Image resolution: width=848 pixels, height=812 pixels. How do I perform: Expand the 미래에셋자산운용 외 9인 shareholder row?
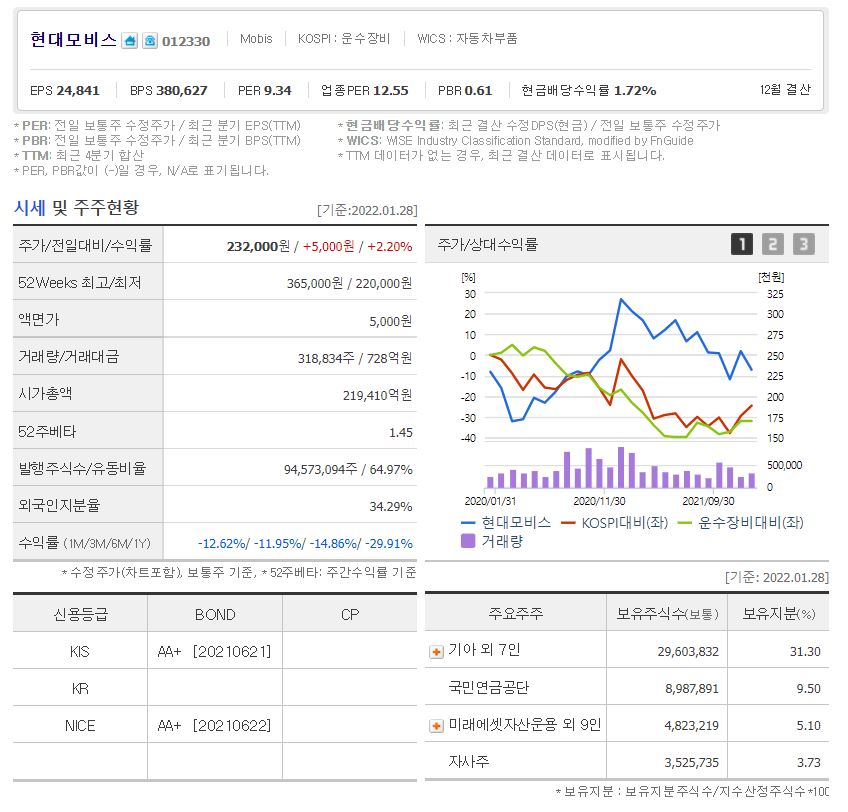[x=436, y=726]
